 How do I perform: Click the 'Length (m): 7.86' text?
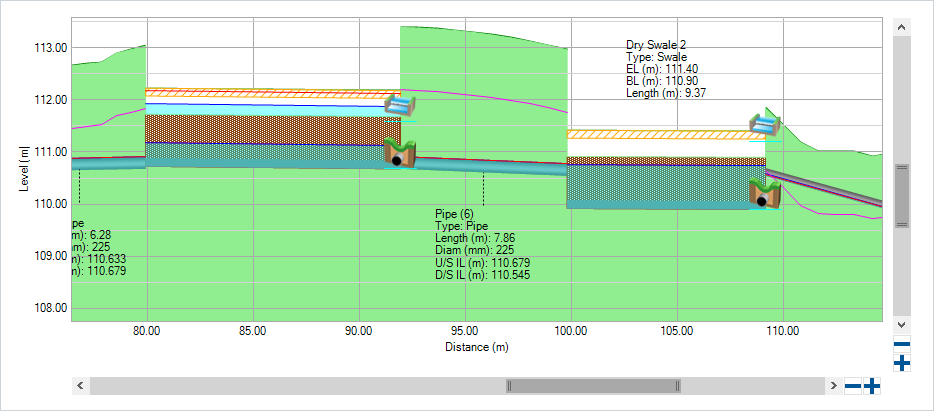[476, 239]
